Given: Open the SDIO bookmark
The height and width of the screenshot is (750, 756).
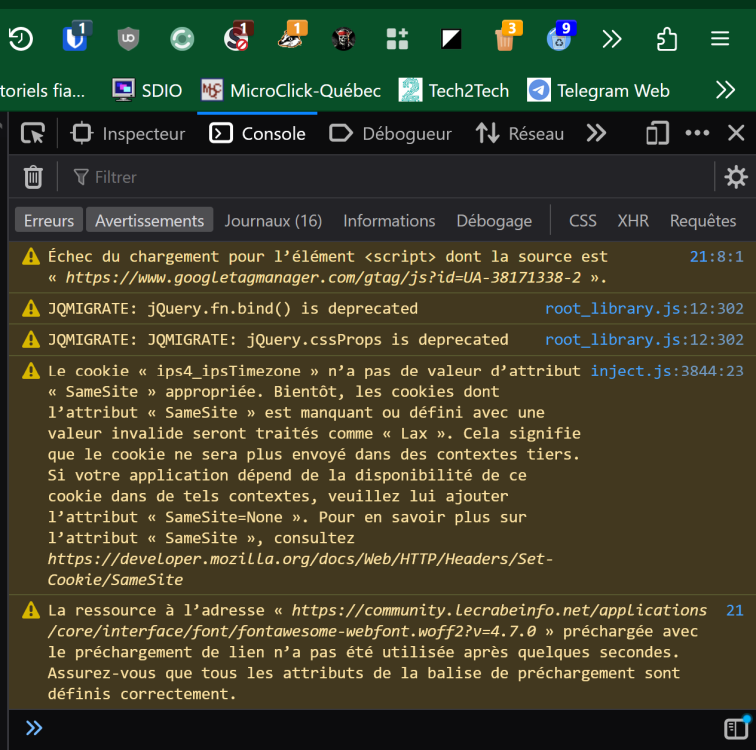Looking at the screenshot, I should tap(147, 90).
